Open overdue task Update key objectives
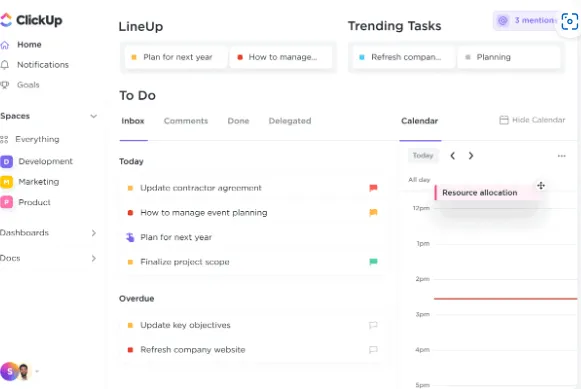 tap(185, 325)
